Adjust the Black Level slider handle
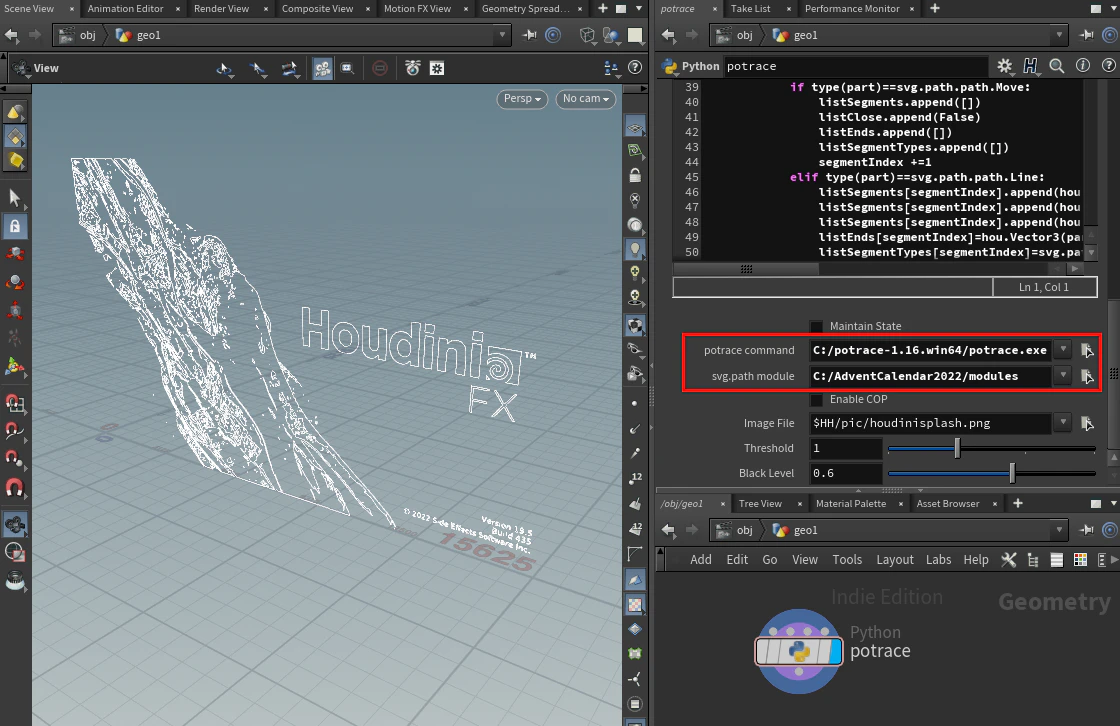This screenshot has width=1120, height=726. pyautogui.click(x=1012, y=473)
